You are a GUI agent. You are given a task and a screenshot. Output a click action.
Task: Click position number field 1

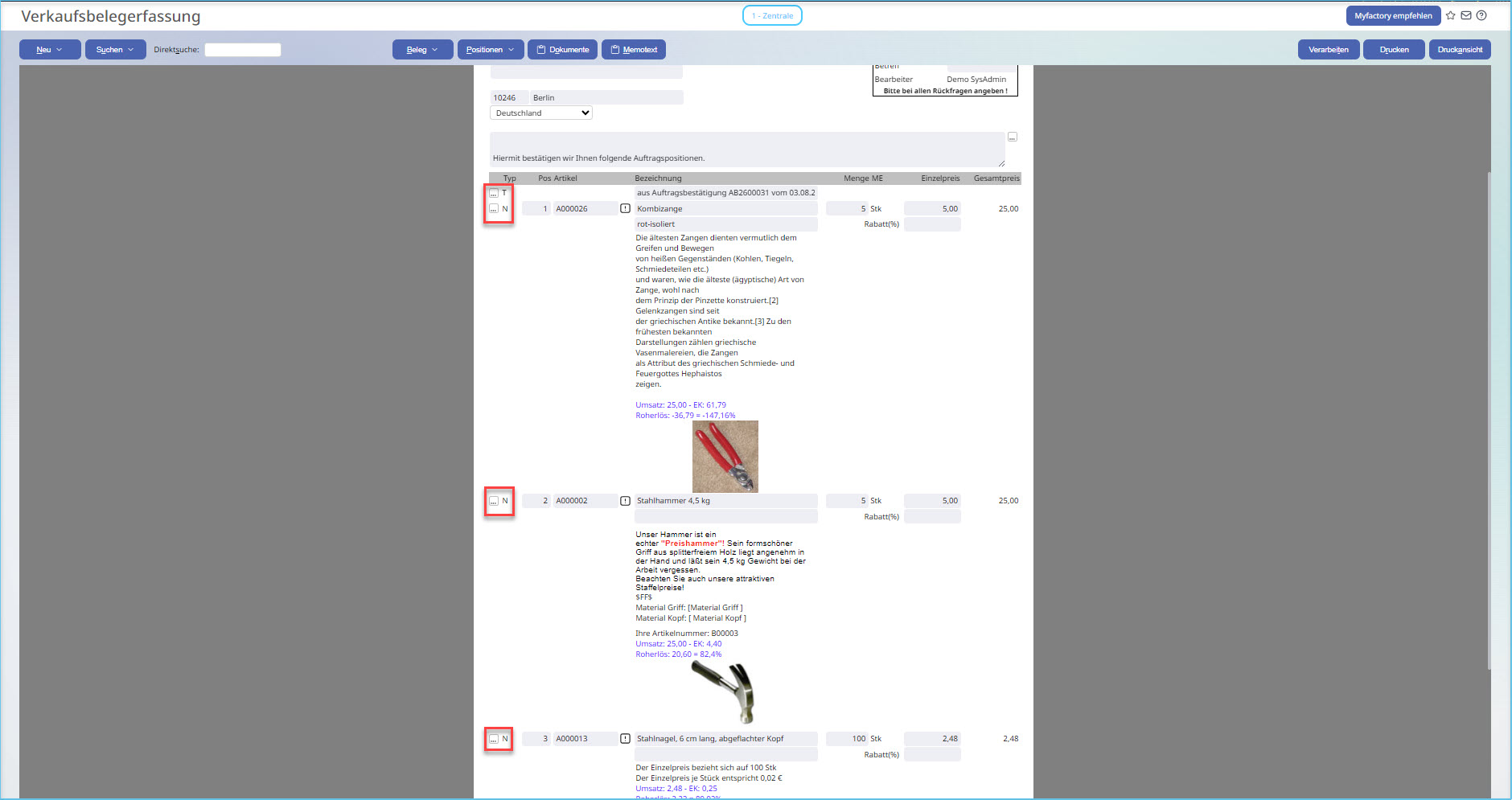(536, 209)
